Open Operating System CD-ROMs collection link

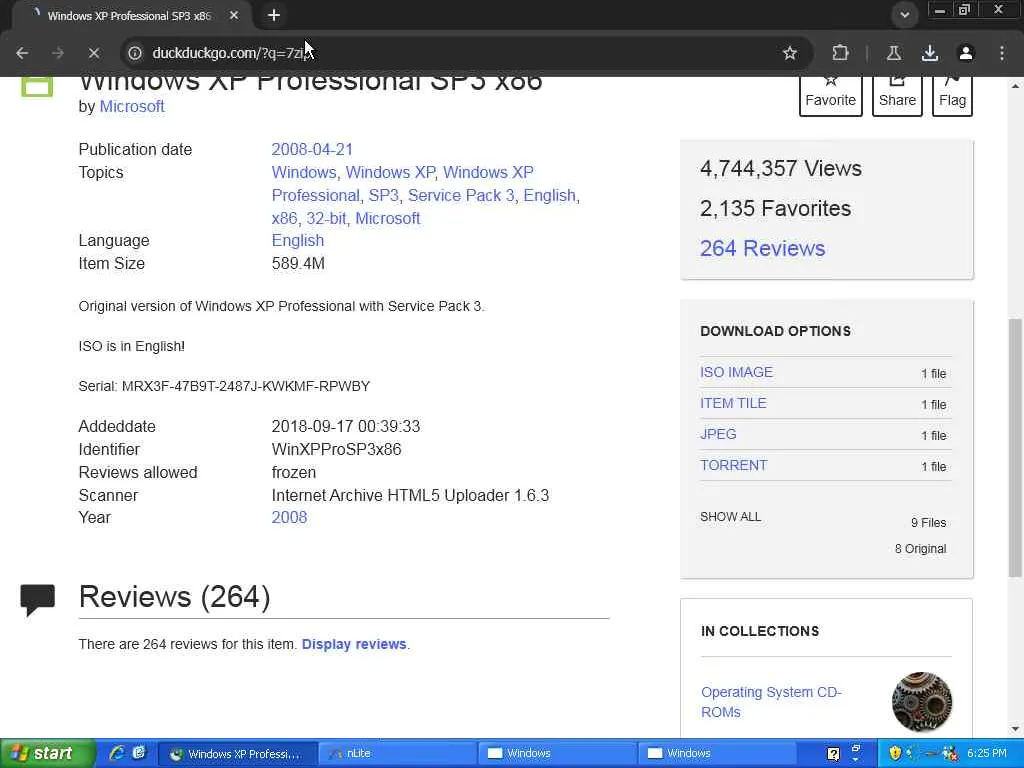tap(771, 702)
